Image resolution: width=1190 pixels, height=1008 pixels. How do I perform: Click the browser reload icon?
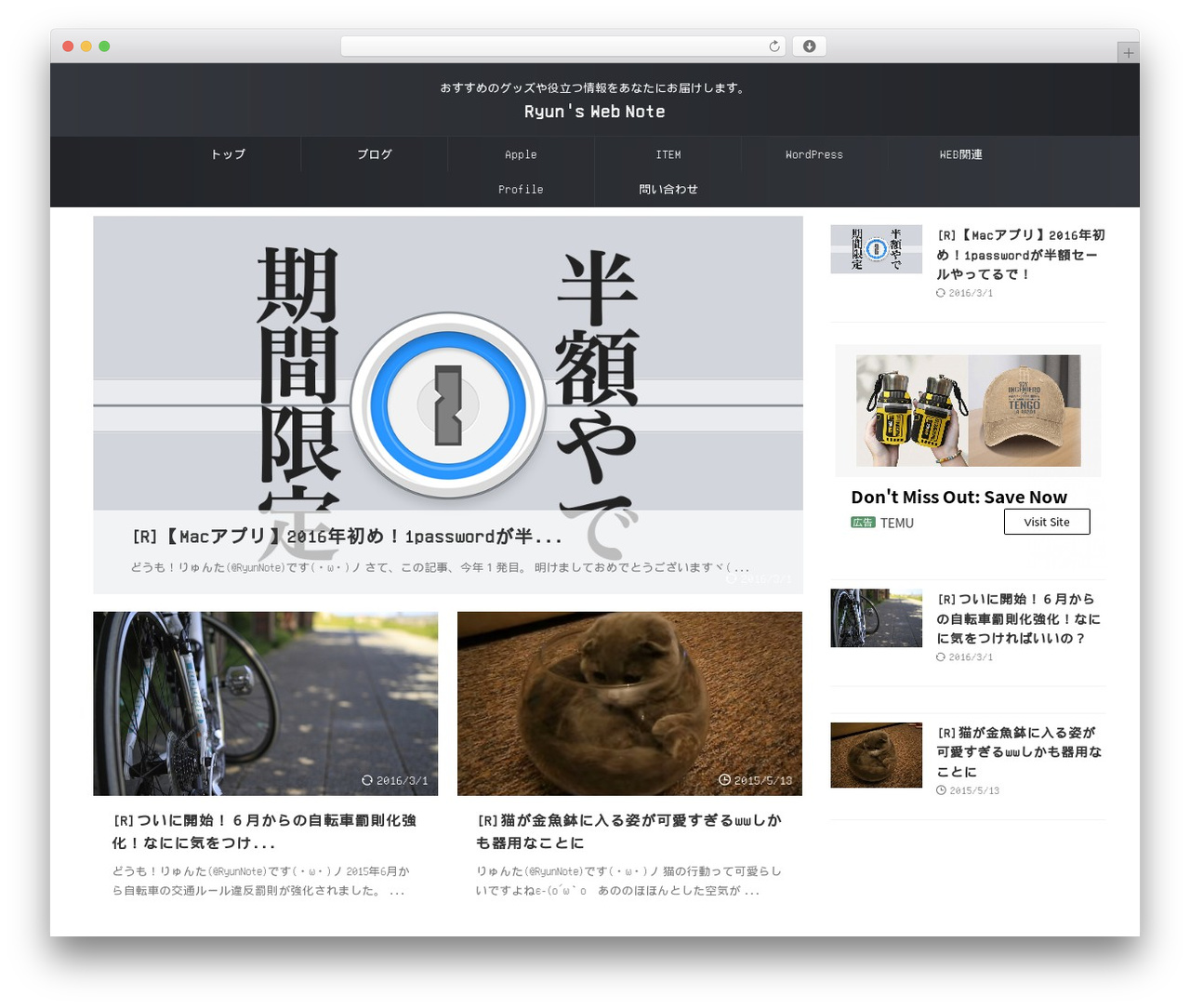[774, 46]
